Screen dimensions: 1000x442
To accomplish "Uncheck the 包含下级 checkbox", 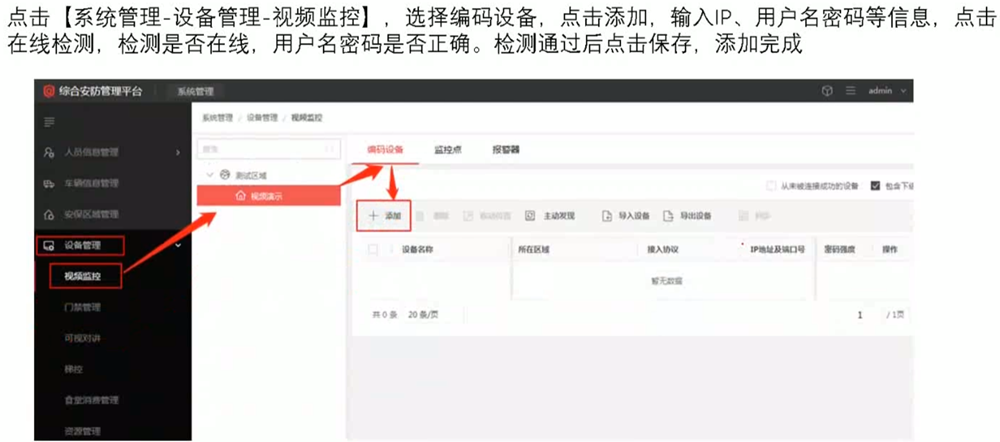I will pyautogui.click(x=875, y=186).
